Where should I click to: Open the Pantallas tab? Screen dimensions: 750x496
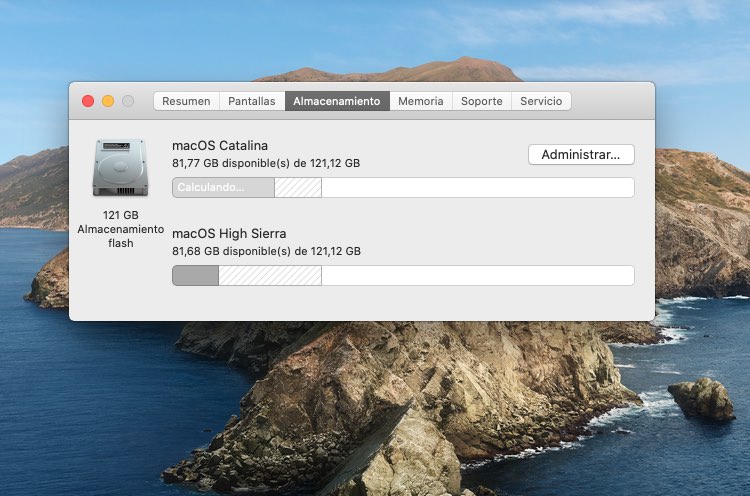[252, 101]
